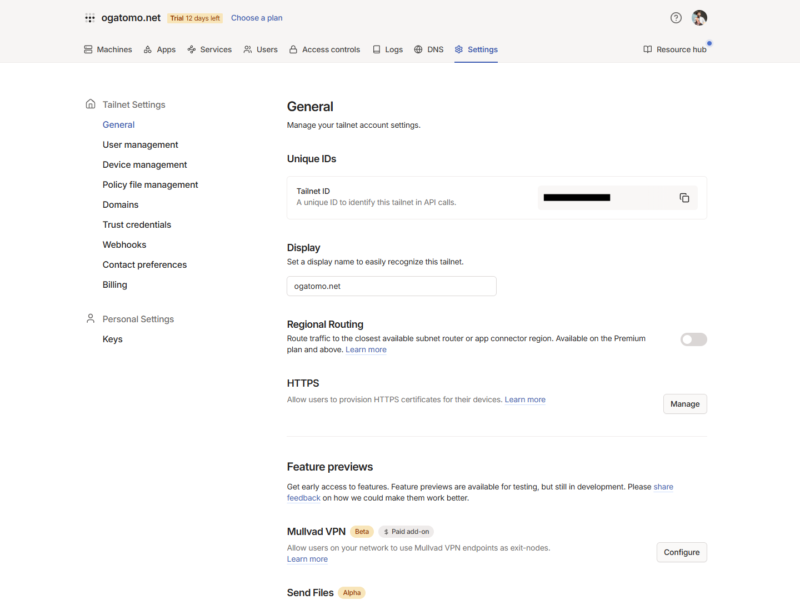800x600 pixels.
Task: Click the Apps icon in the nav bar
Action: pyautogui.click(x=147, y=49)
